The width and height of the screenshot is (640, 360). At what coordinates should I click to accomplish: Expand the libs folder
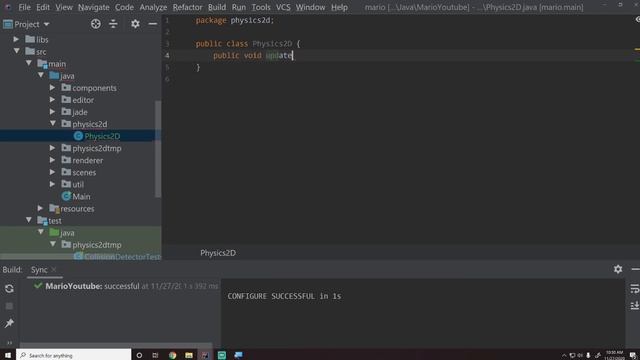pos(16,39)
